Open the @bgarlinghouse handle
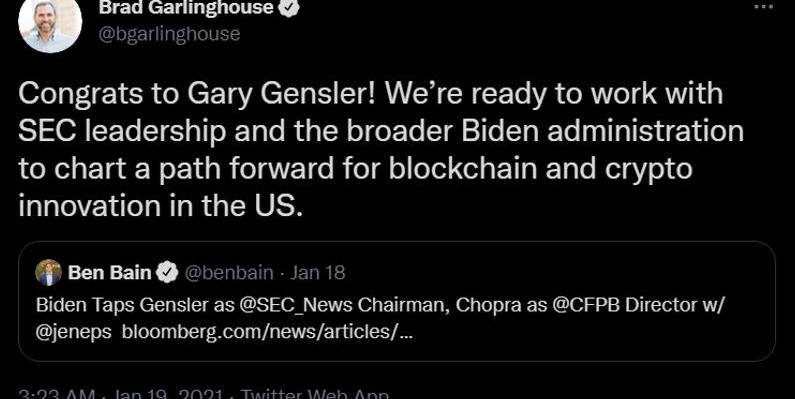The height and width of the screenshot is (399, 795). (169, 34)
